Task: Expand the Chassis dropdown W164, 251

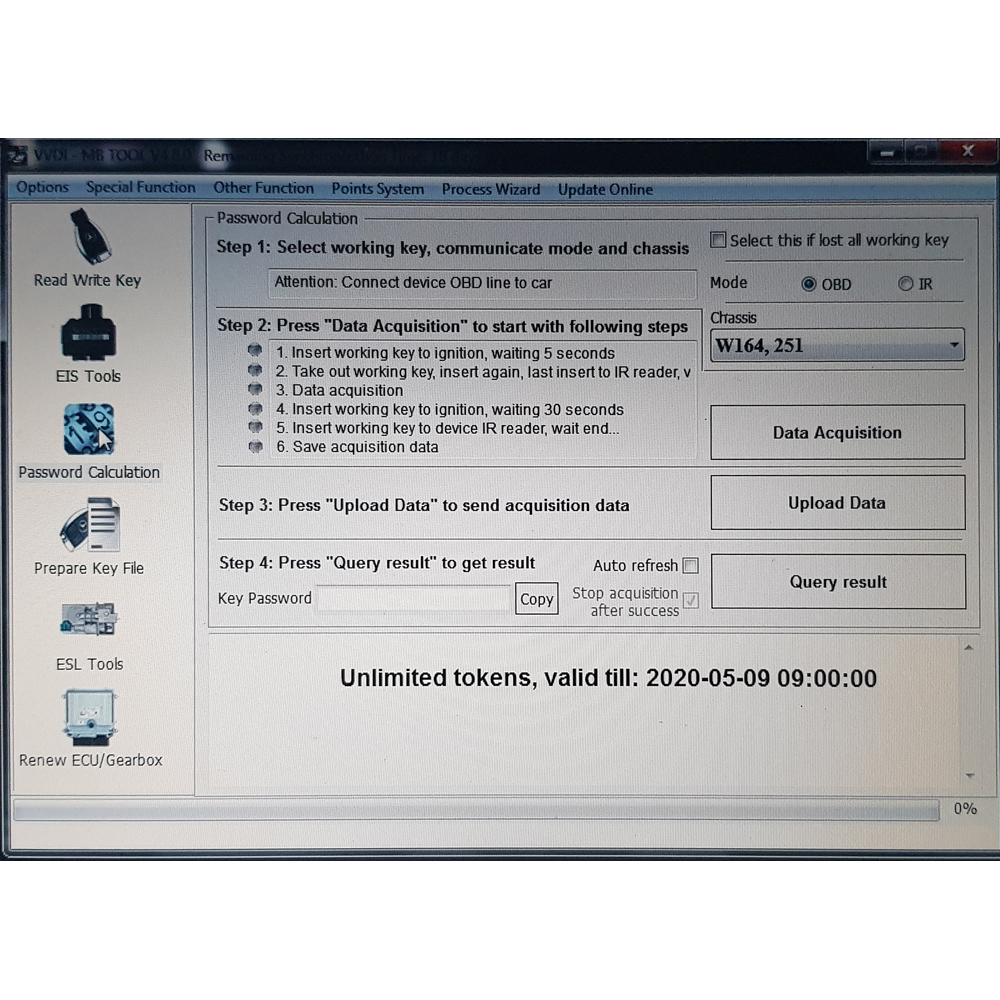Action: pyautogui.click(x=837, y=345)
